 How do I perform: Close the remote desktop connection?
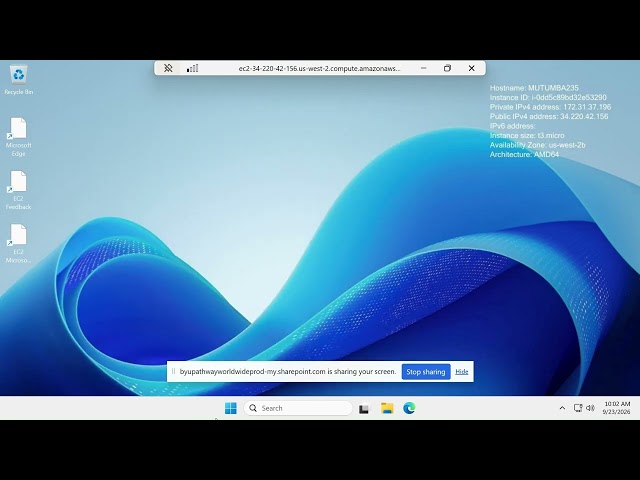471,68
